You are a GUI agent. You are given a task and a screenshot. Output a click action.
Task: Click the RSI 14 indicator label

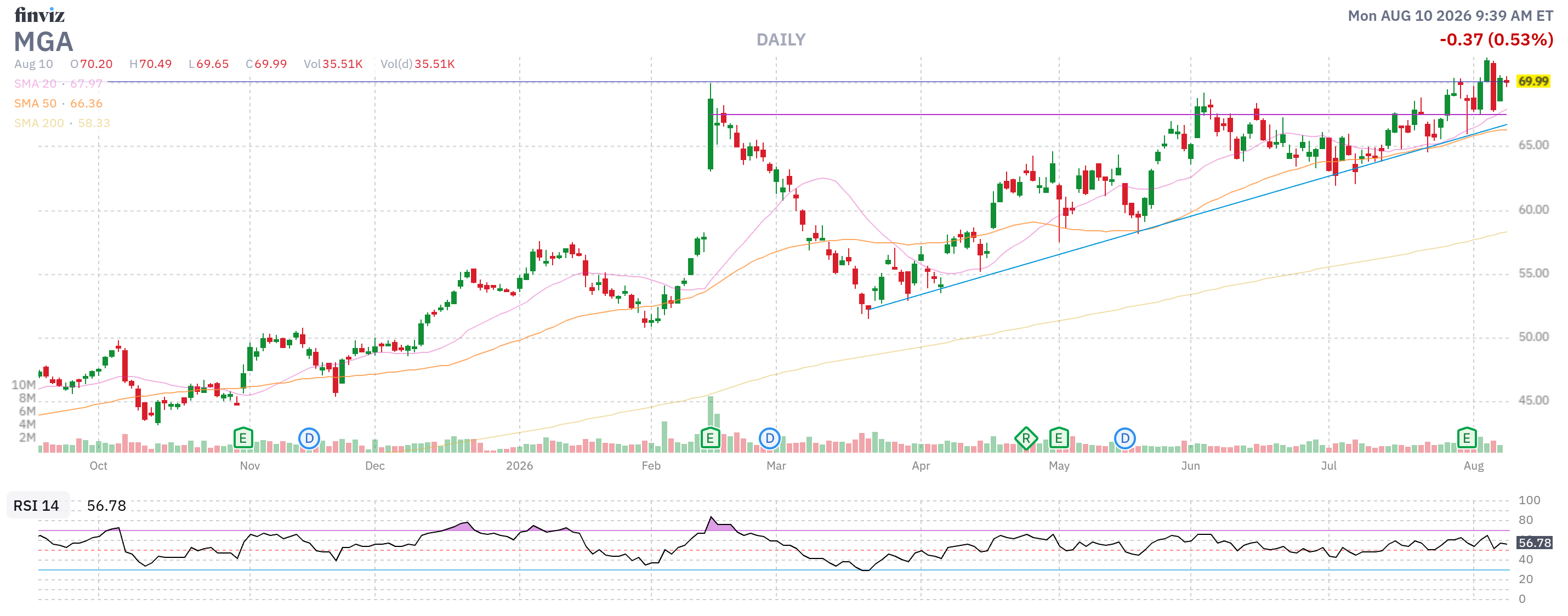(37, 506)
